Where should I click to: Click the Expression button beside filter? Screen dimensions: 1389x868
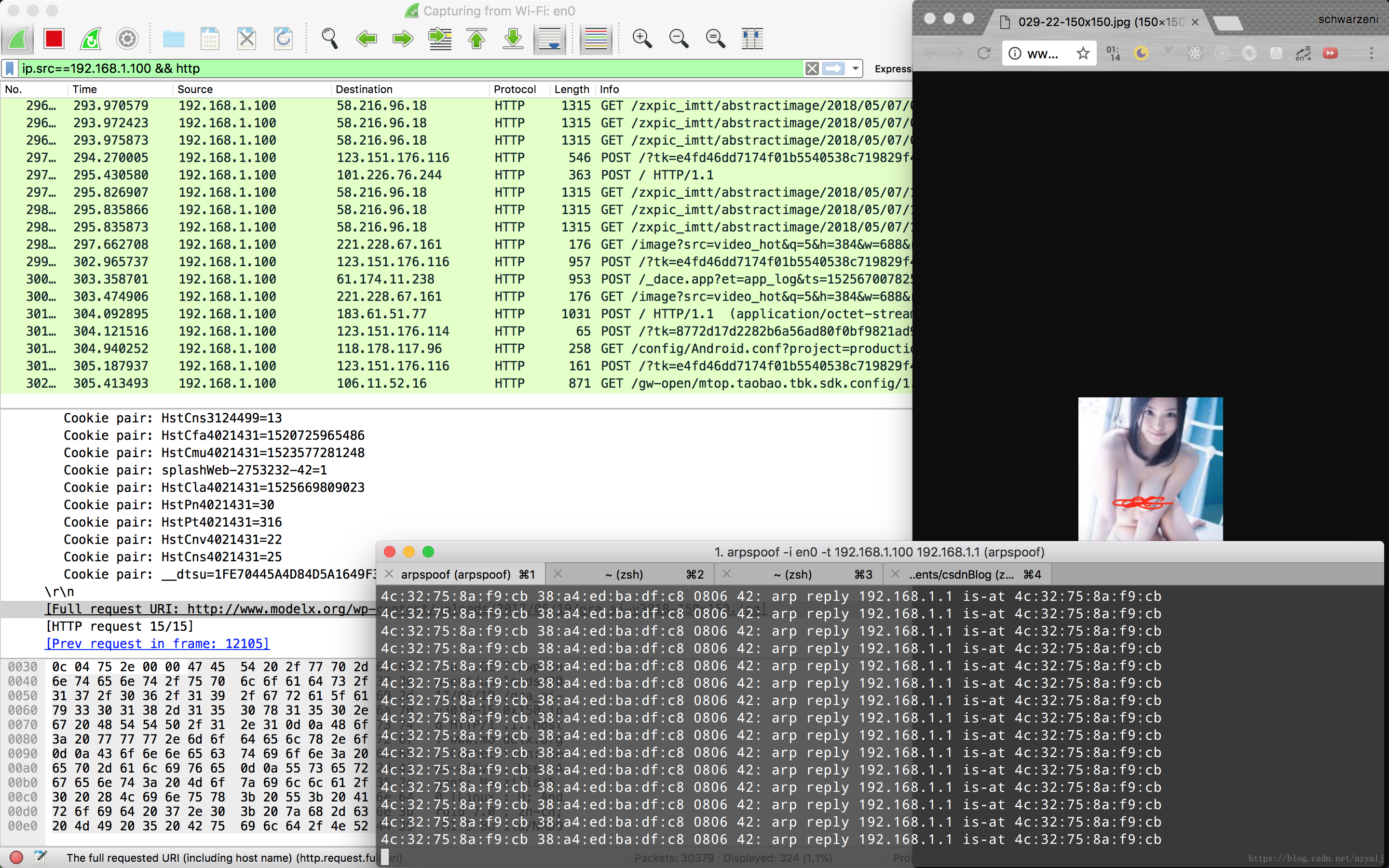[x=893, y=69]
